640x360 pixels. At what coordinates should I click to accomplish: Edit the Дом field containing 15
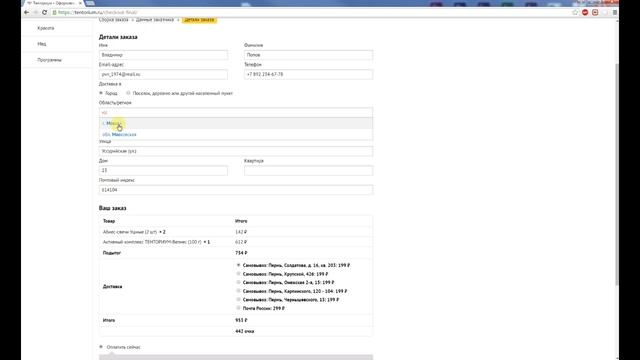point(163,170)
